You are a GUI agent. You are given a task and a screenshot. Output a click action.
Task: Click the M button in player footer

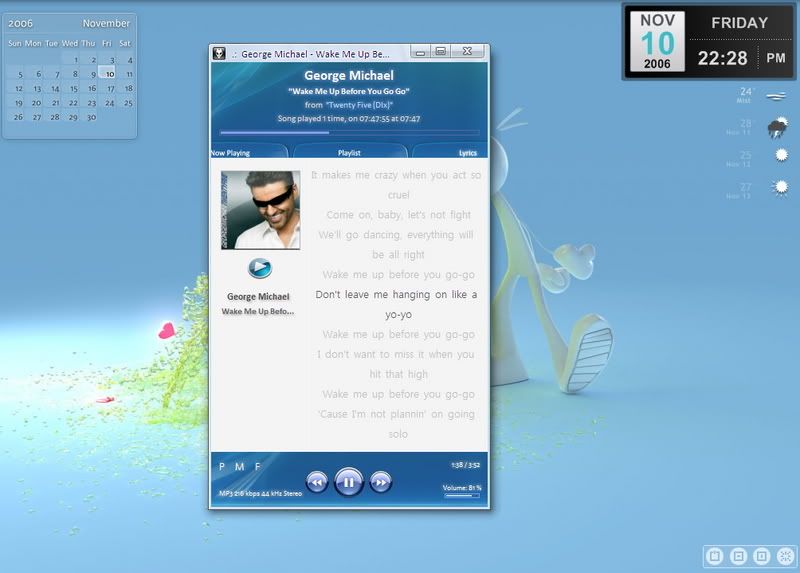tap(239, 466)
